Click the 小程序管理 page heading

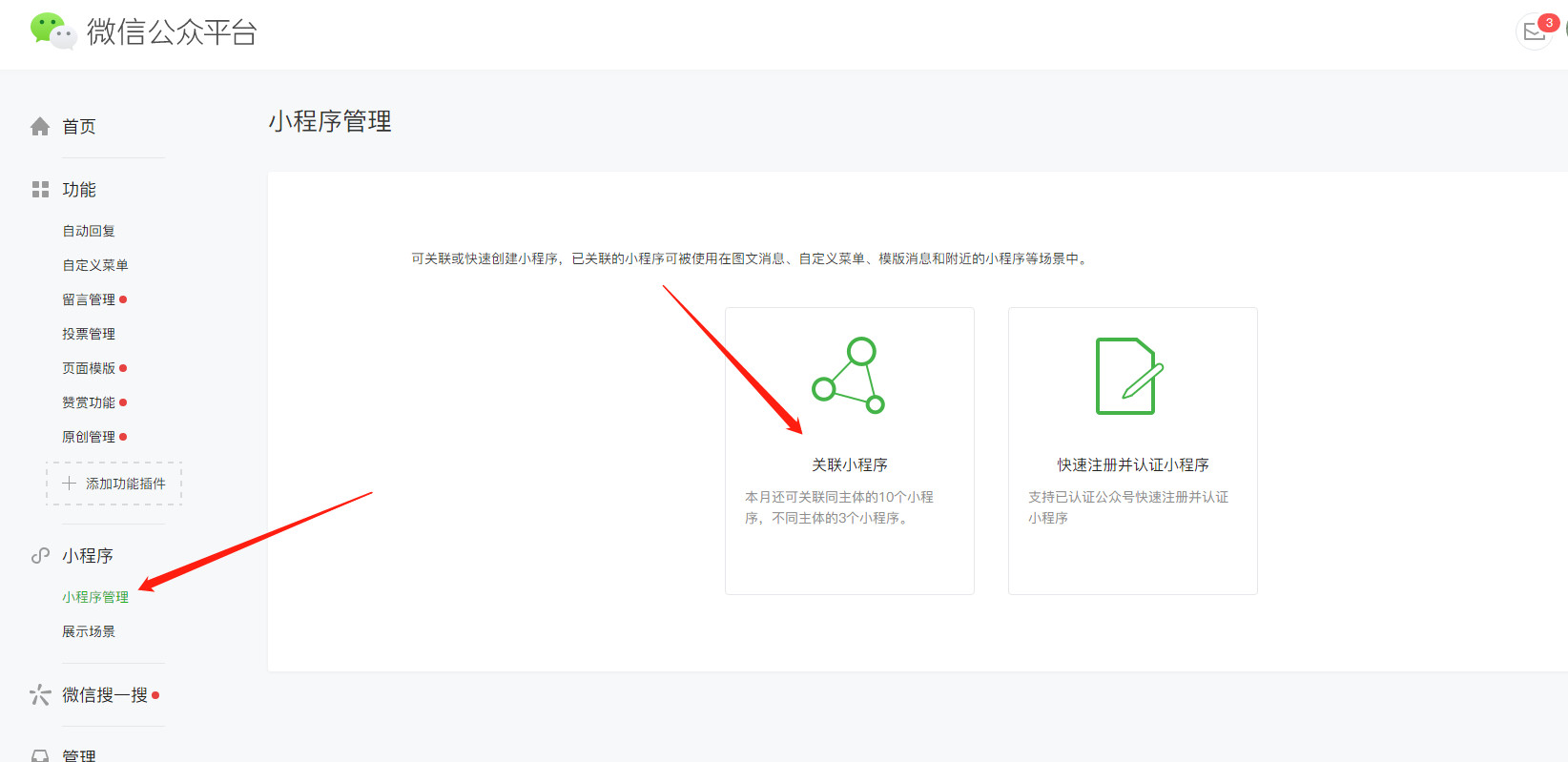coord(330,121)
